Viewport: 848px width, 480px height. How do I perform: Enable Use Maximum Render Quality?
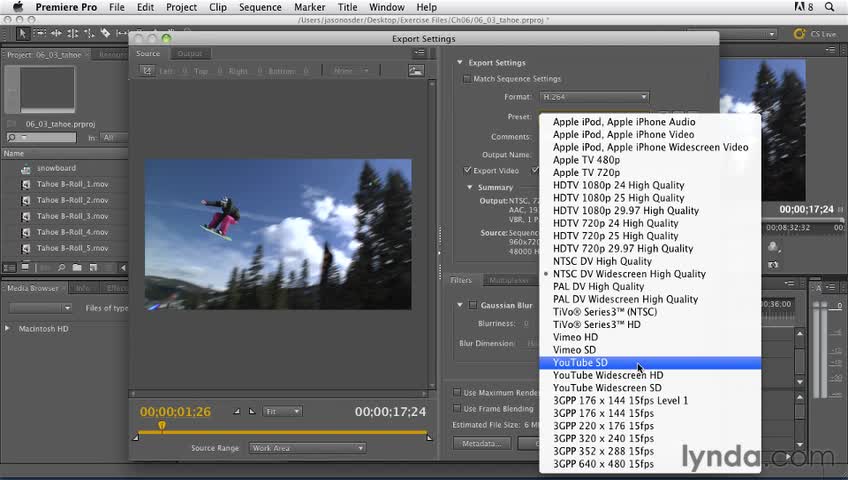pyautogui.click(x=457, y=392)
